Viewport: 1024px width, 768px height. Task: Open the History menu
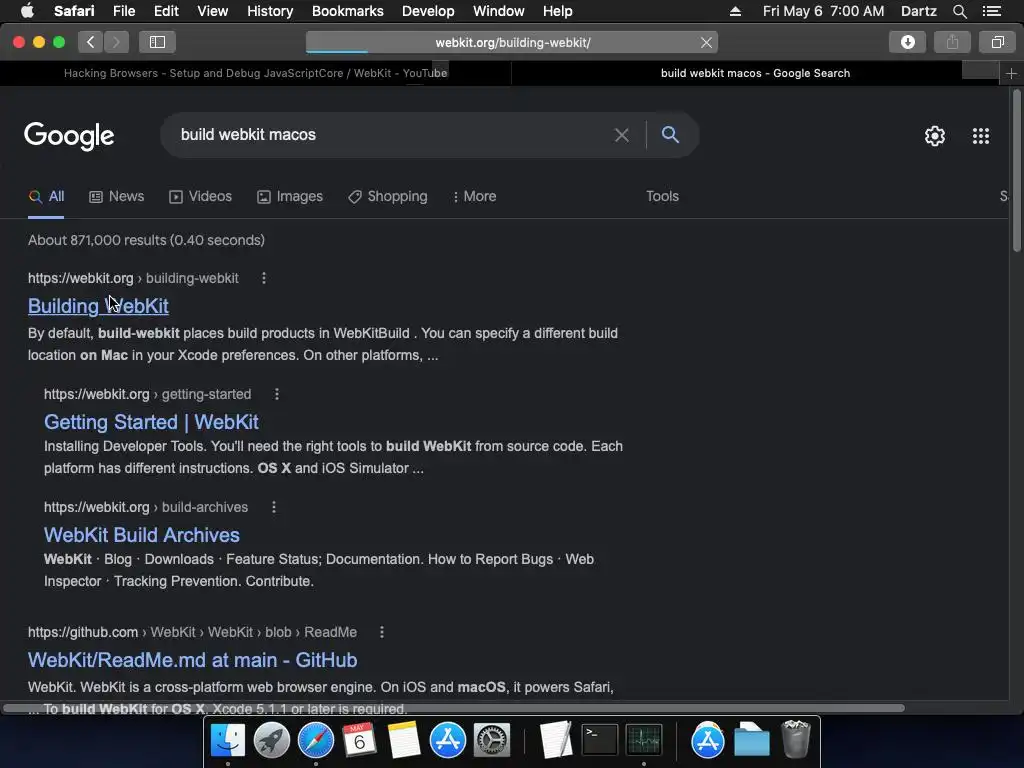click(270, 11)
